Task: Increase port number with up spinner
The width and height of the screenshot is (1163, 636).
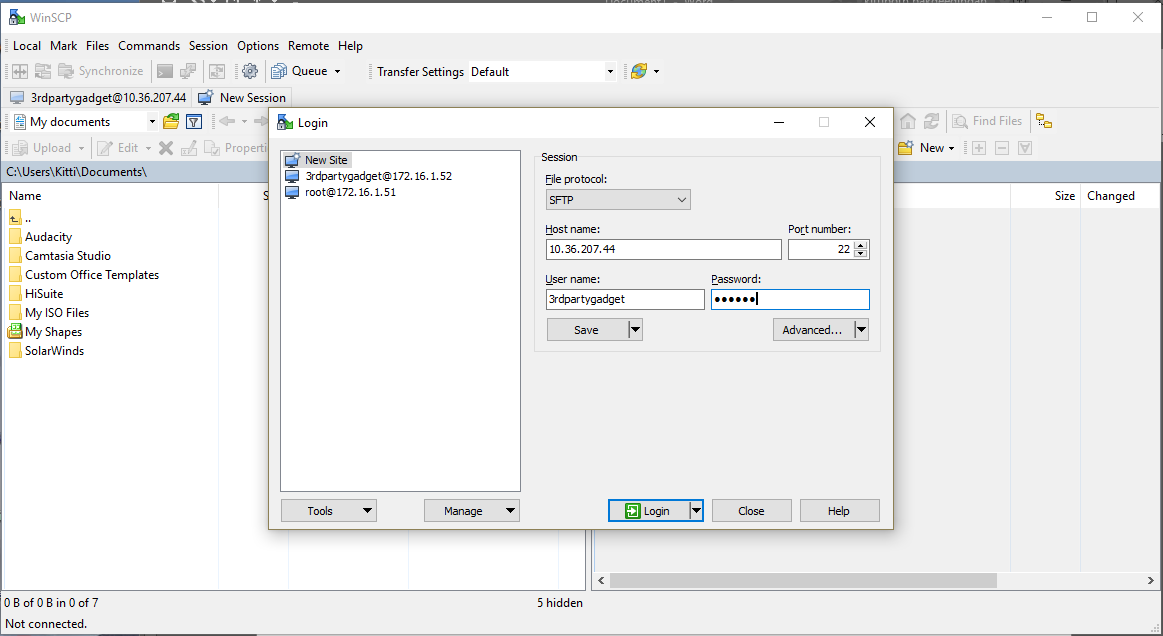Action: (x=860, y=245)
